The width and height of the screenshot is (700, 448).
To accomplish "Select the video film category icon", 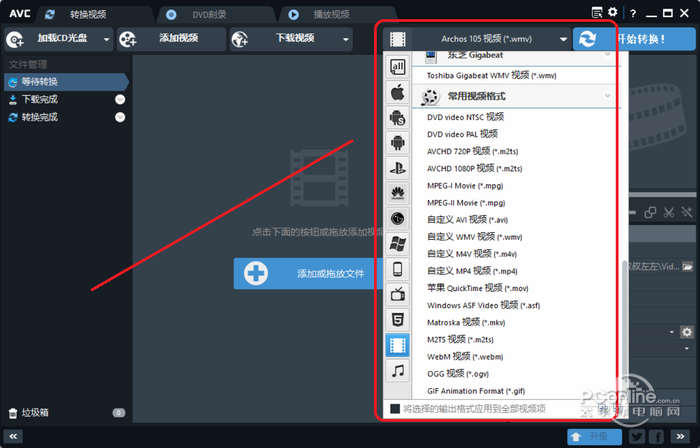I will point(397,345).
